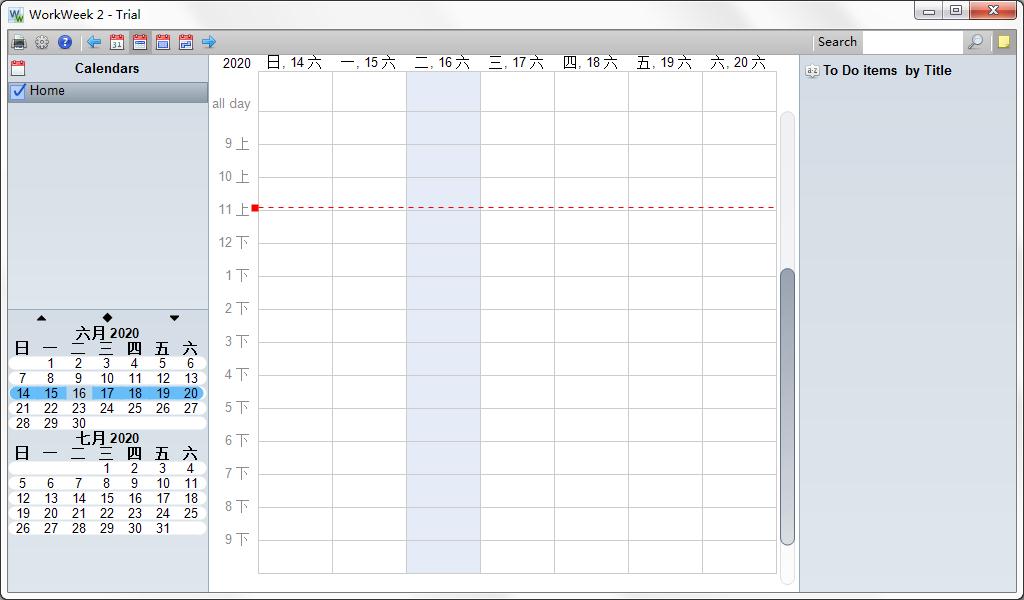Click the yellow sticky note icon
Image resolution: width=1024 pixels, height=600 pixels.
click(1004, 42)
